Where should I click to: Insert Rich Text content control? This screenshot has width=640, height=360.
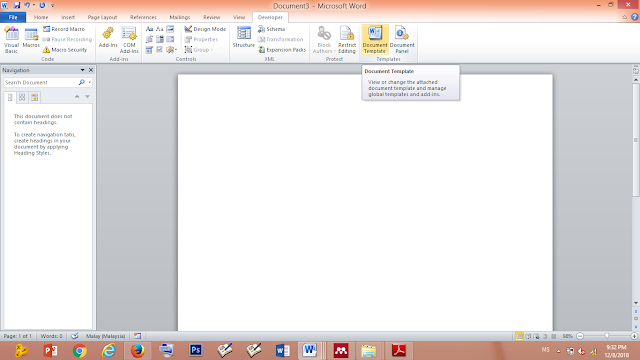click(x=149, y=29)
